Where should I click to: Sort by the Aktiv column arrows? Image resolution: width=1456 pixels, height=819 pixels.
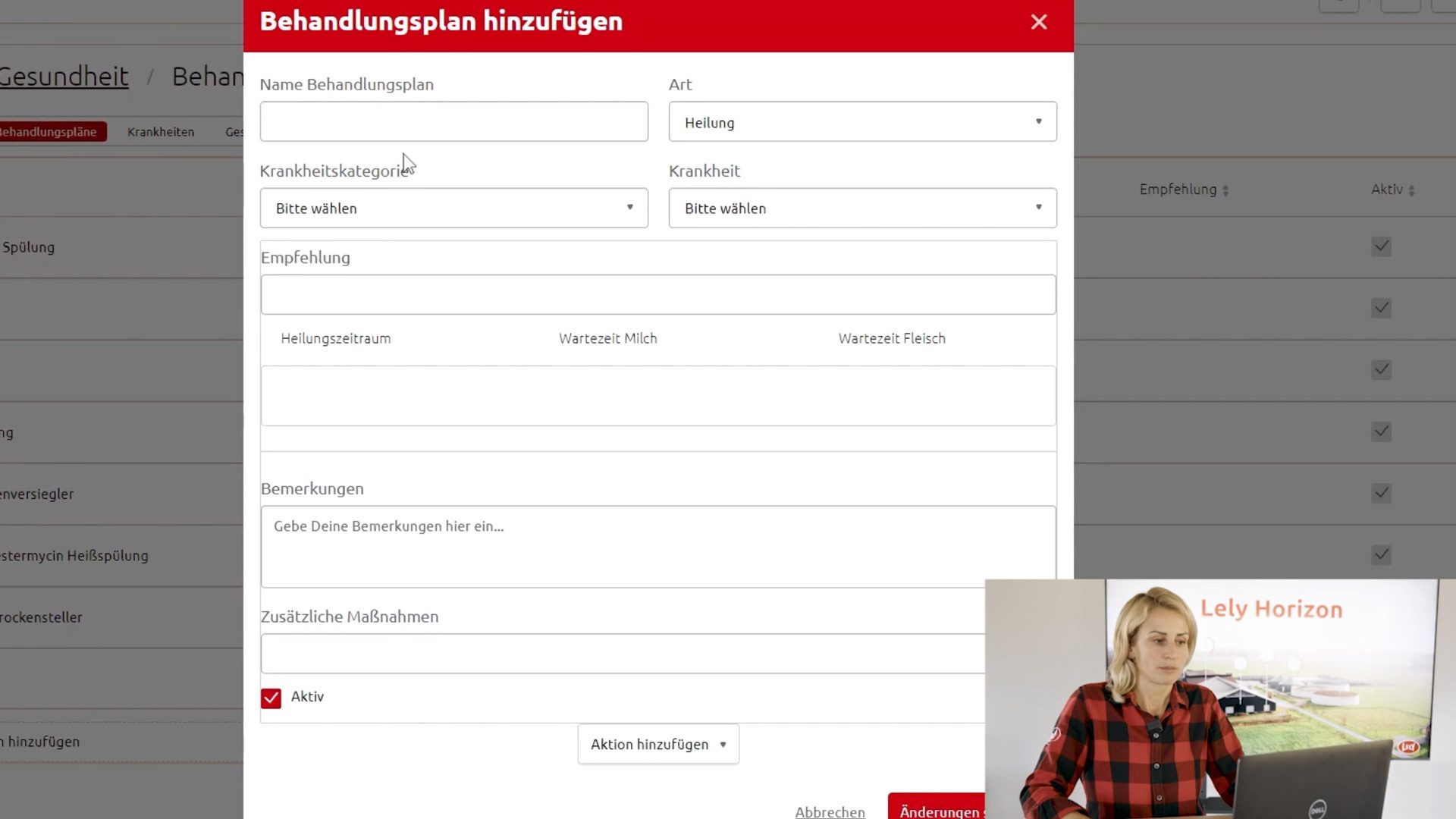click(1411, 190)
